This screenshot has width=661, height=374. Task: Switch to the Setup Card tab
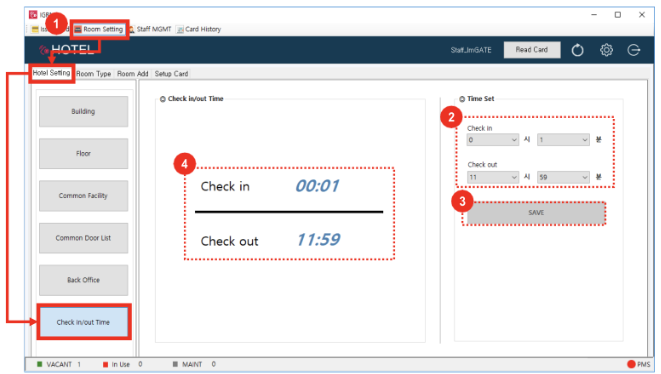click(171, 74)
